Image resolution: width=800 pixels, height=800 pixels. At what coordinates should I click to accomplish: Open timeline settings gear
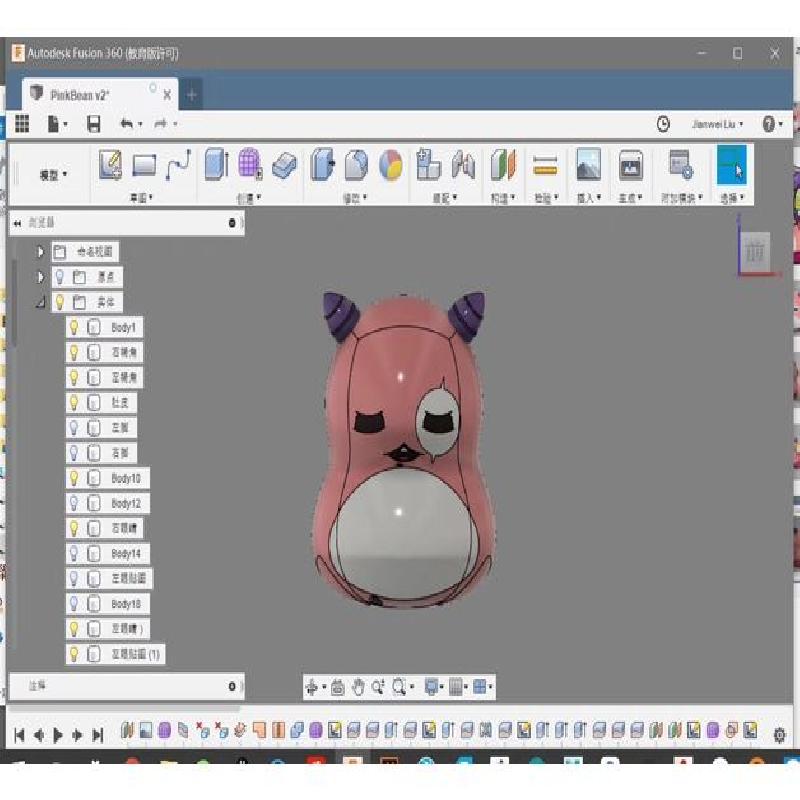click(779, 735)
